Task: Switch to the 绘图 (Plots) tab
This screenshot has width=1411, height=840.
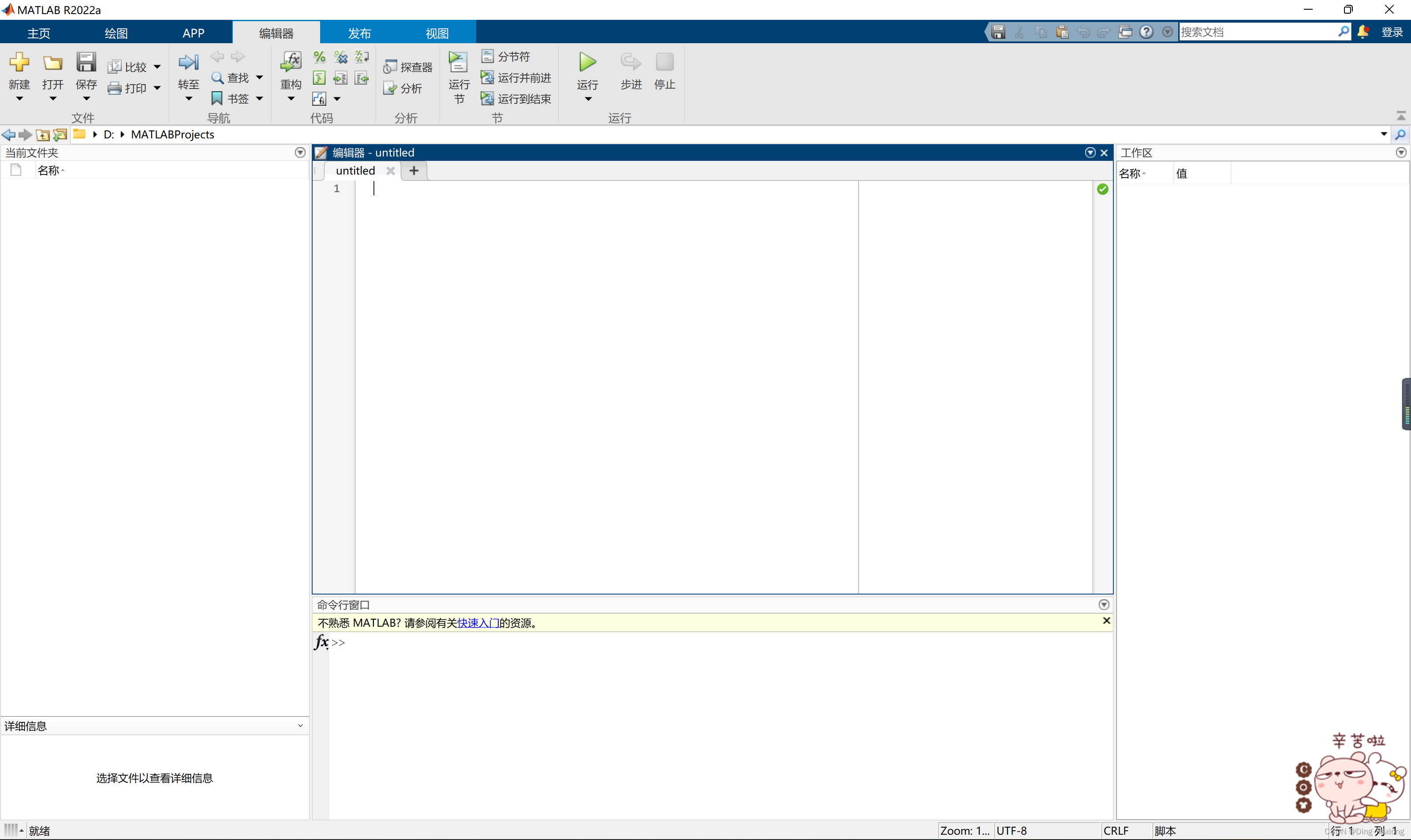Action: click(116, 33)
